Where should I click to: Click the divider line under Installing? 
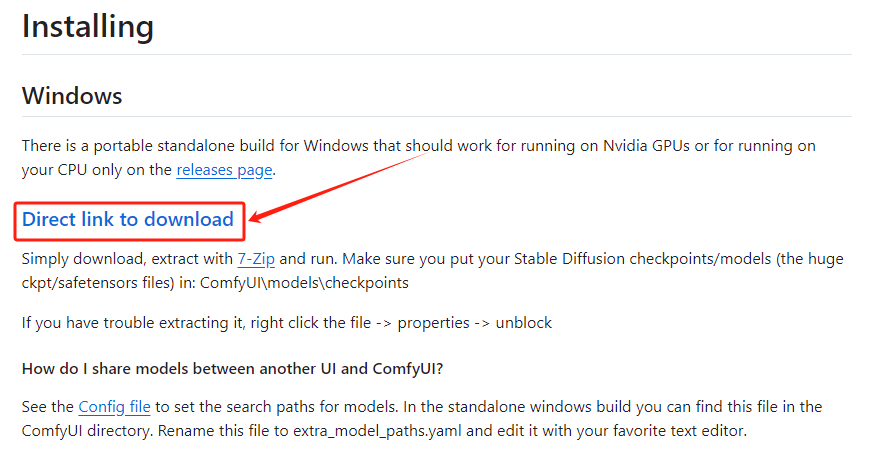437,54
